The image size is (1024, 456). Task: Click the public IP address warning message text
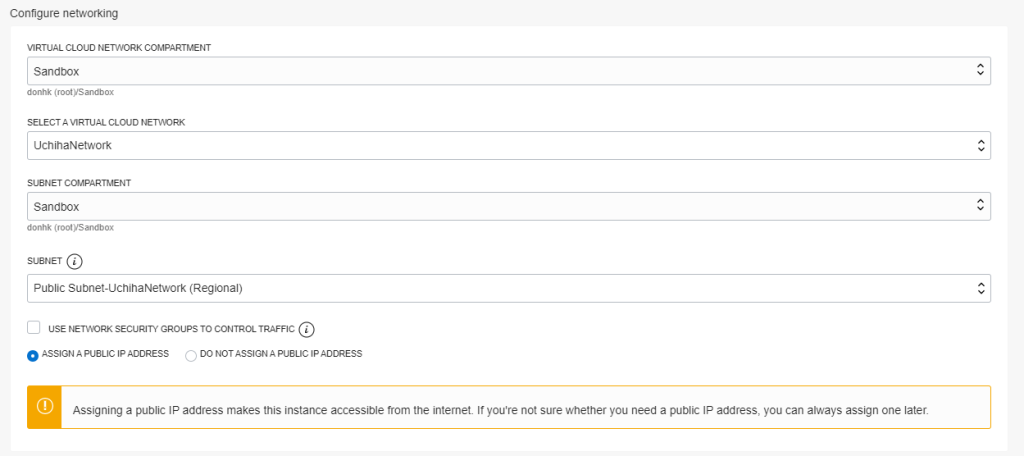click(500, 411)
